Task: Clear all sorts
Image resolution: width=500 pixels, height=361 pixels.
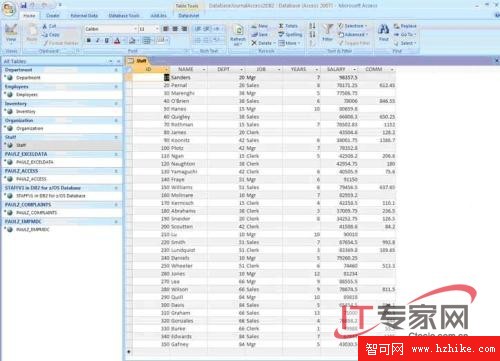Action: [x=312, y=43]
